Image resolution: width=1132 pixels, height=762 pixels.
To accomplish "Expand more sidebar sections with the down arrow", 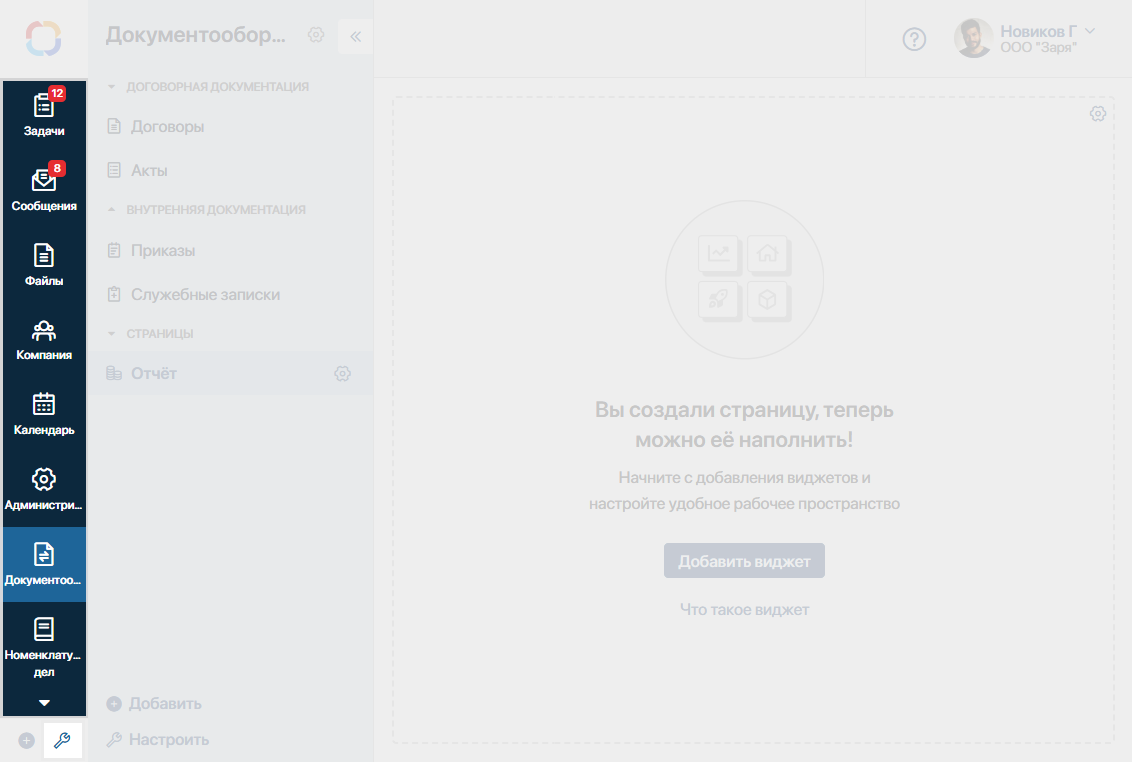I will [44, 703].
